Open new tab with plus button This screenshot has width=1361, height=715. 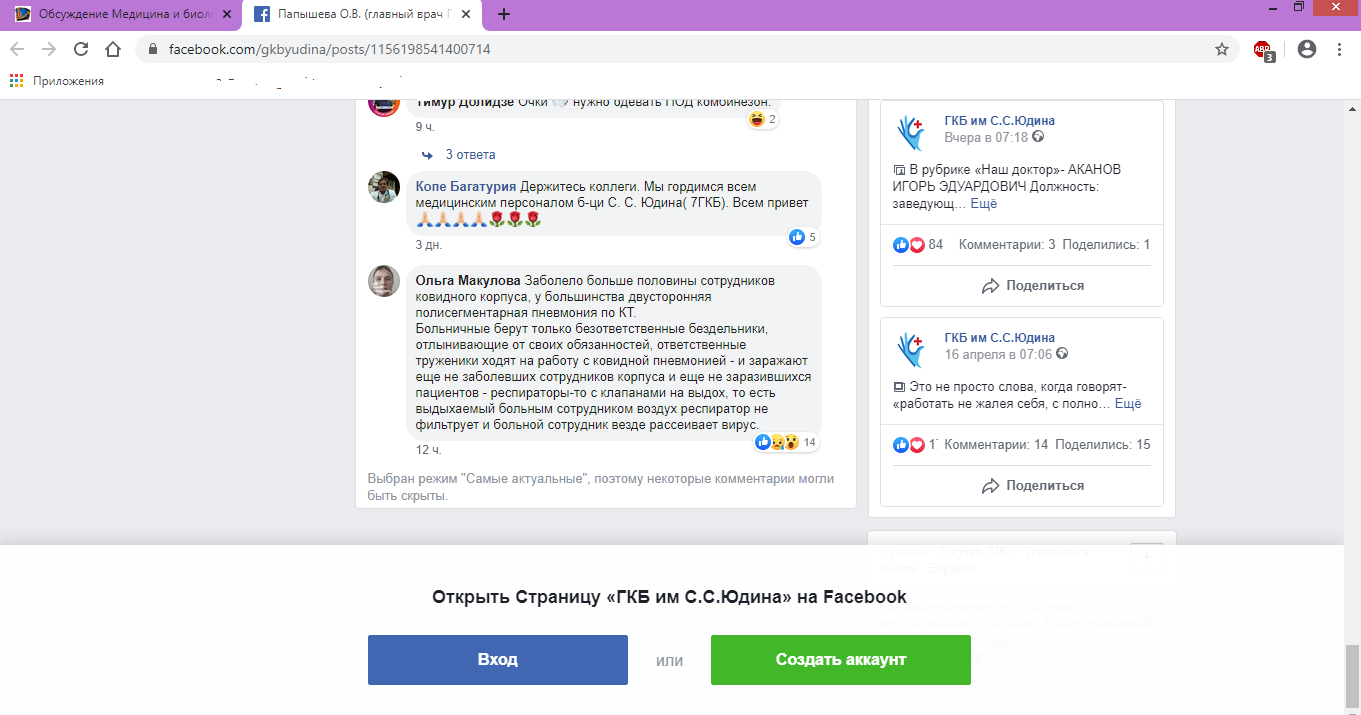[504, 14]
